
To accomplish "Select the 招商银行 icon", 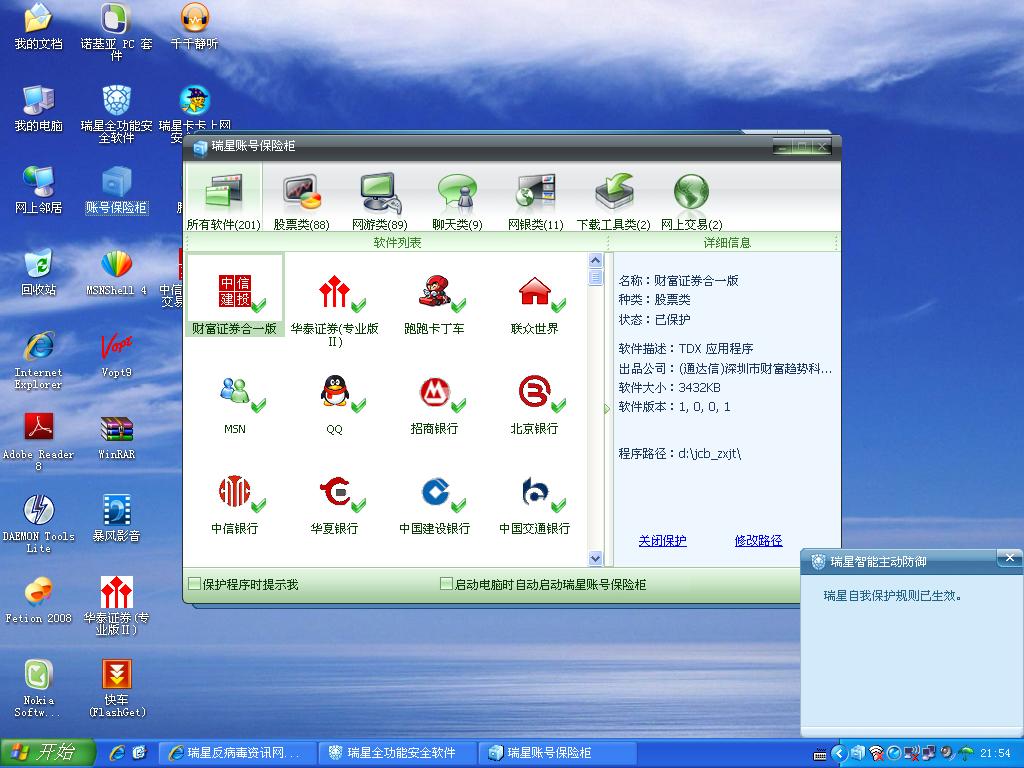I will [x=434, y=405].
